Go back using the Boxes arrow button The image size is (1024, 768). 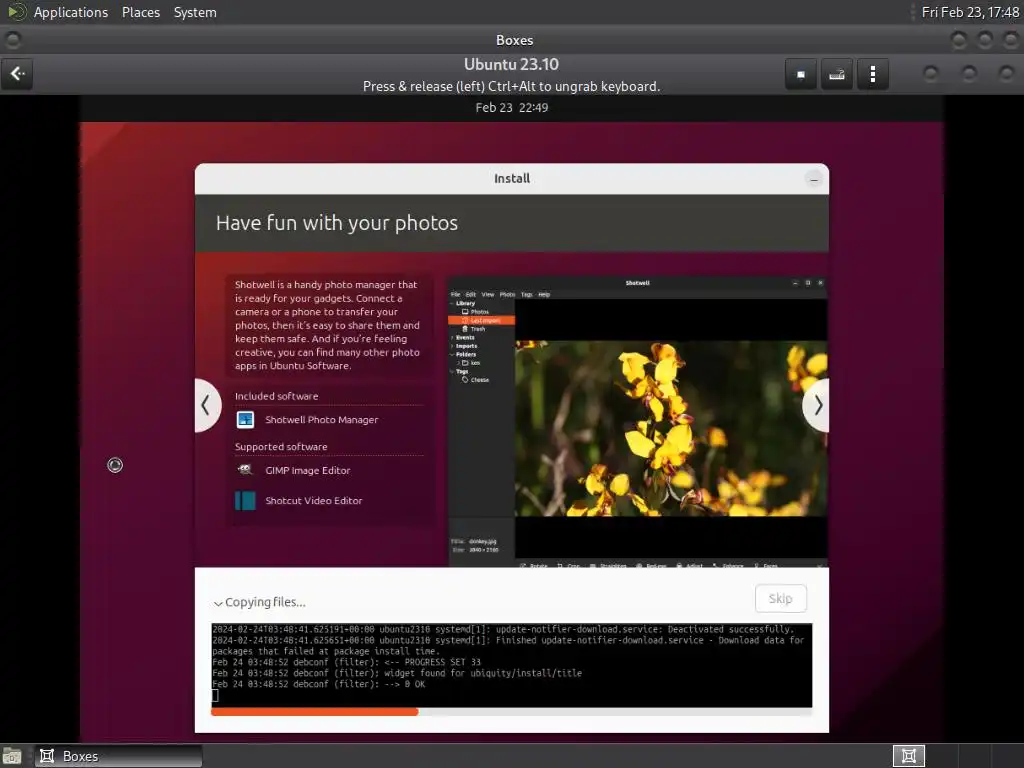17,74
